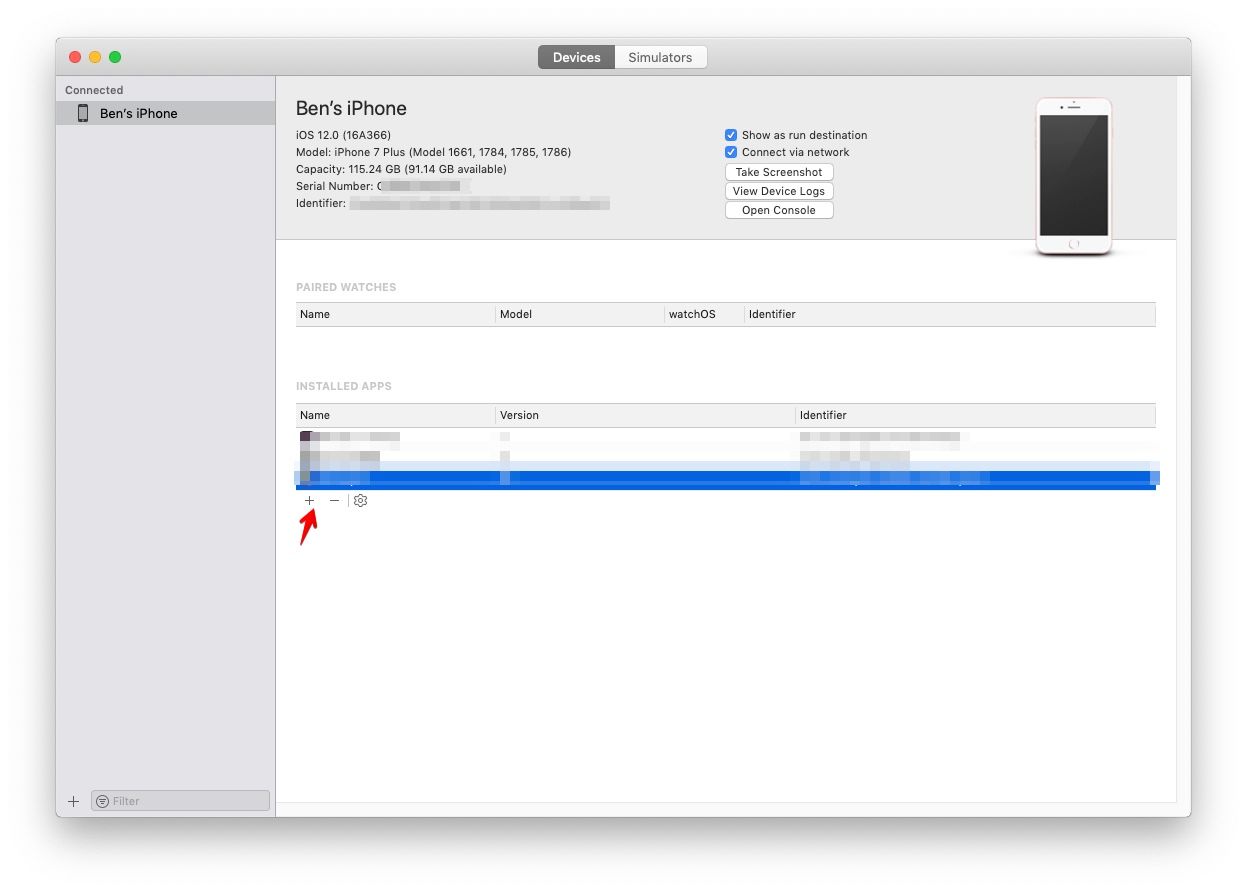Click the iPhone icon beside Ben's iPhone in sidebar
Viewport: 1247px width, 891px height.
click(x=83, y=113)
